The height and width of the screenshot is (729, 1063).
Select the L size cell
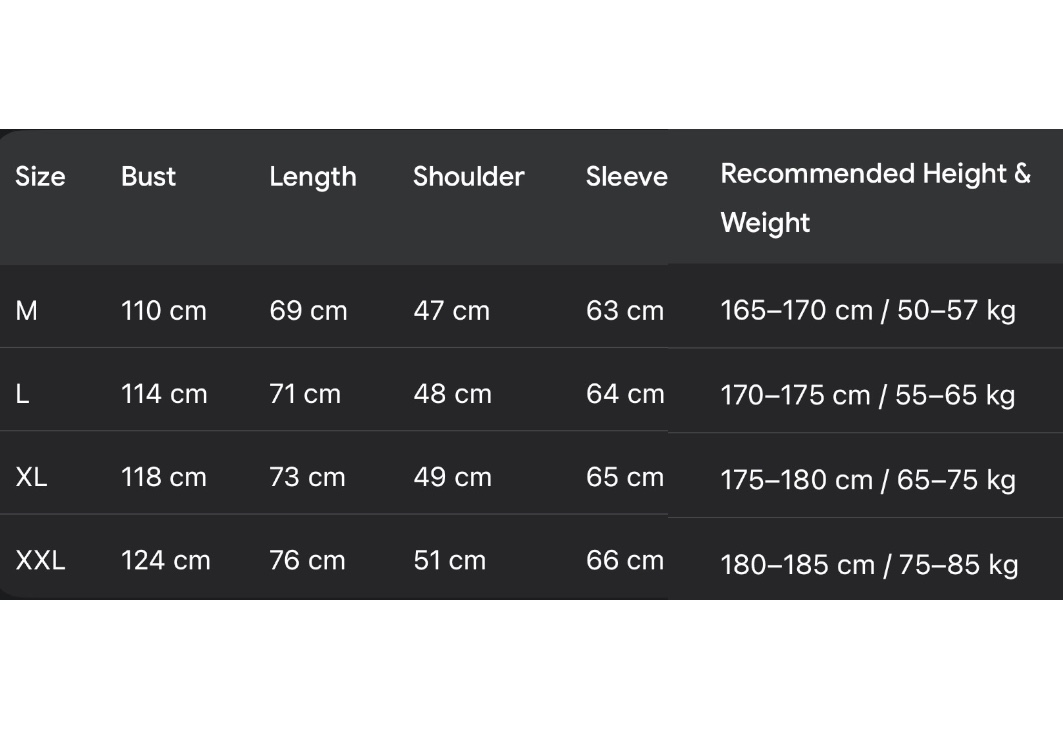coord(23,394)
